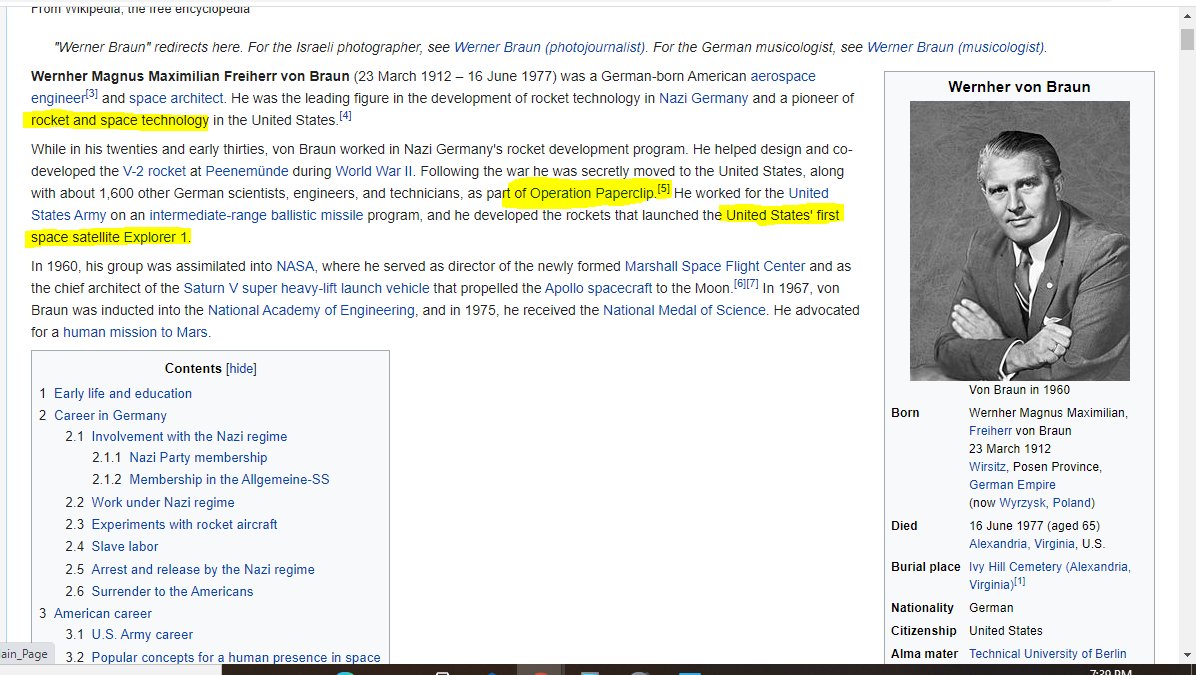Follow the NASA link
This screenshot has width=1196, height=675.
click(x=295, y=267)
